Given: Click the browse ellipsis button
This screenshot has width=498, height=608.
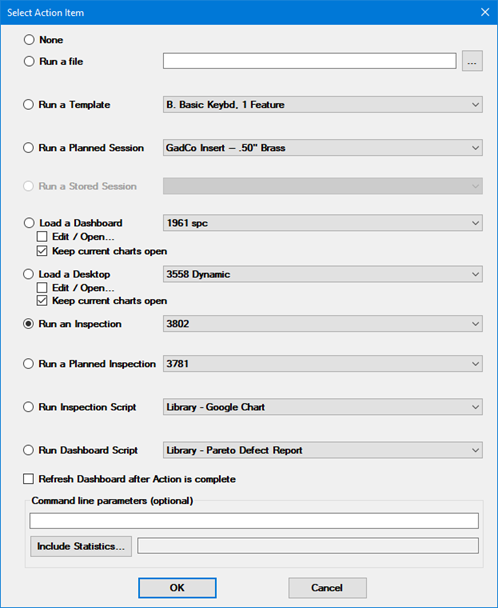Looking at the screenshot, I should point(472,61).
